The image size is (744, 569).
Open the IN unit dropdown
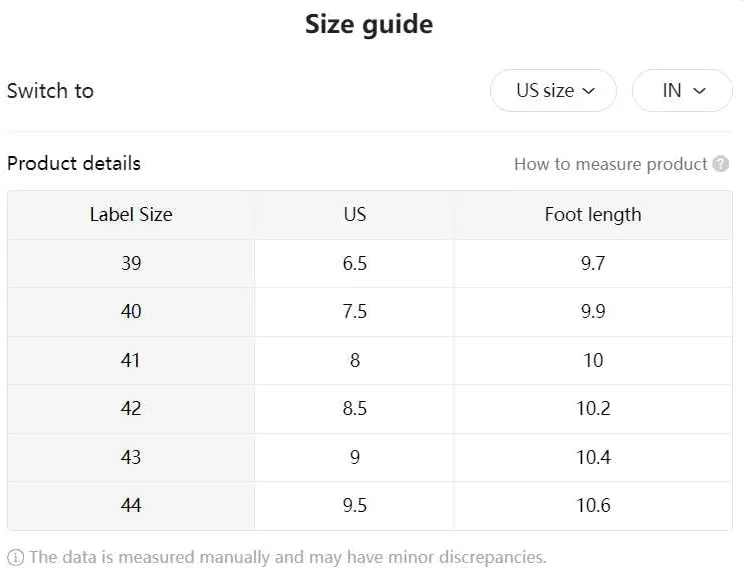click(x=682, y=91)
